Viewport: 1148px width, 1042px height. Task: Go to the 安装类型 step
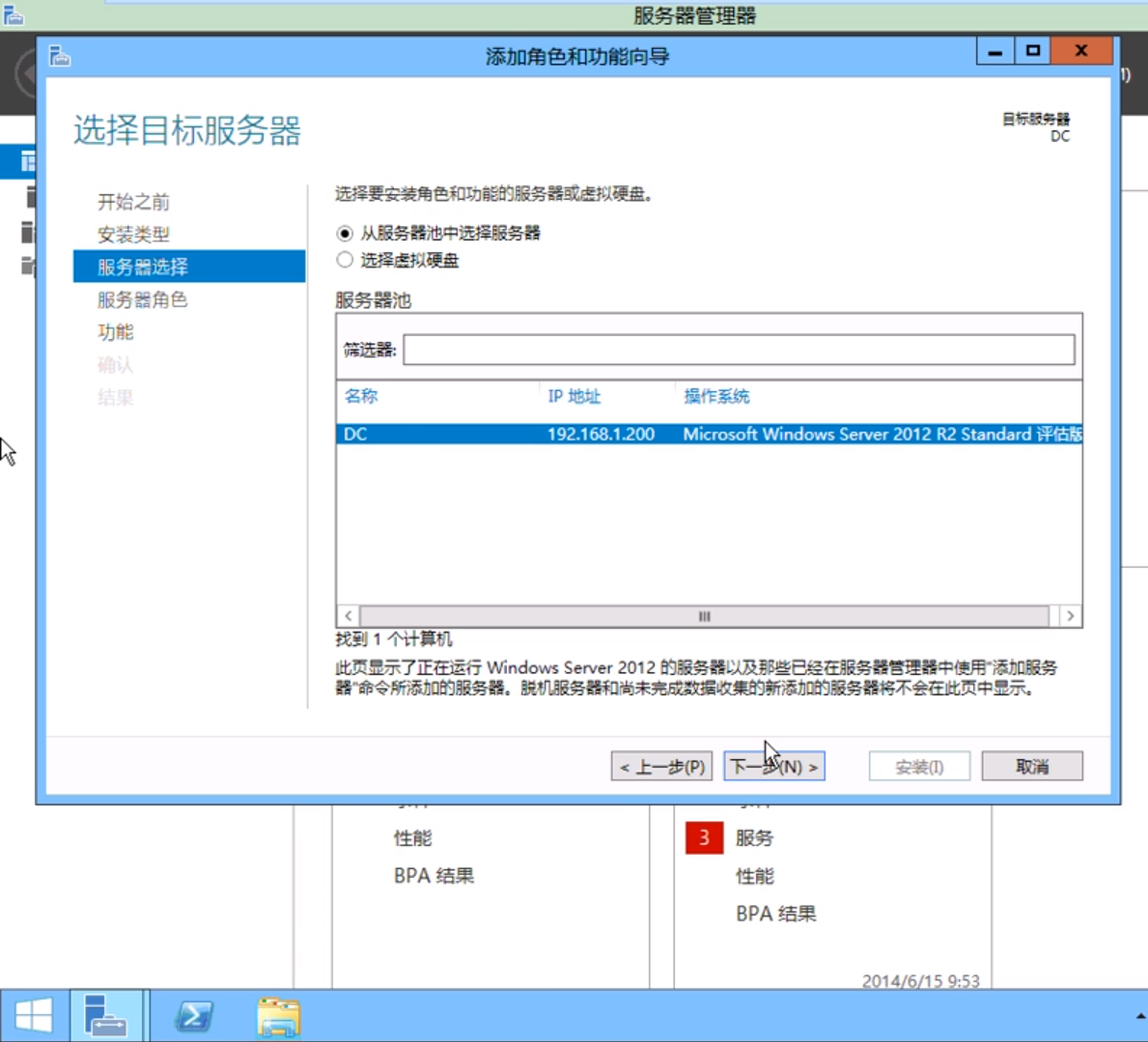[133, 235]
